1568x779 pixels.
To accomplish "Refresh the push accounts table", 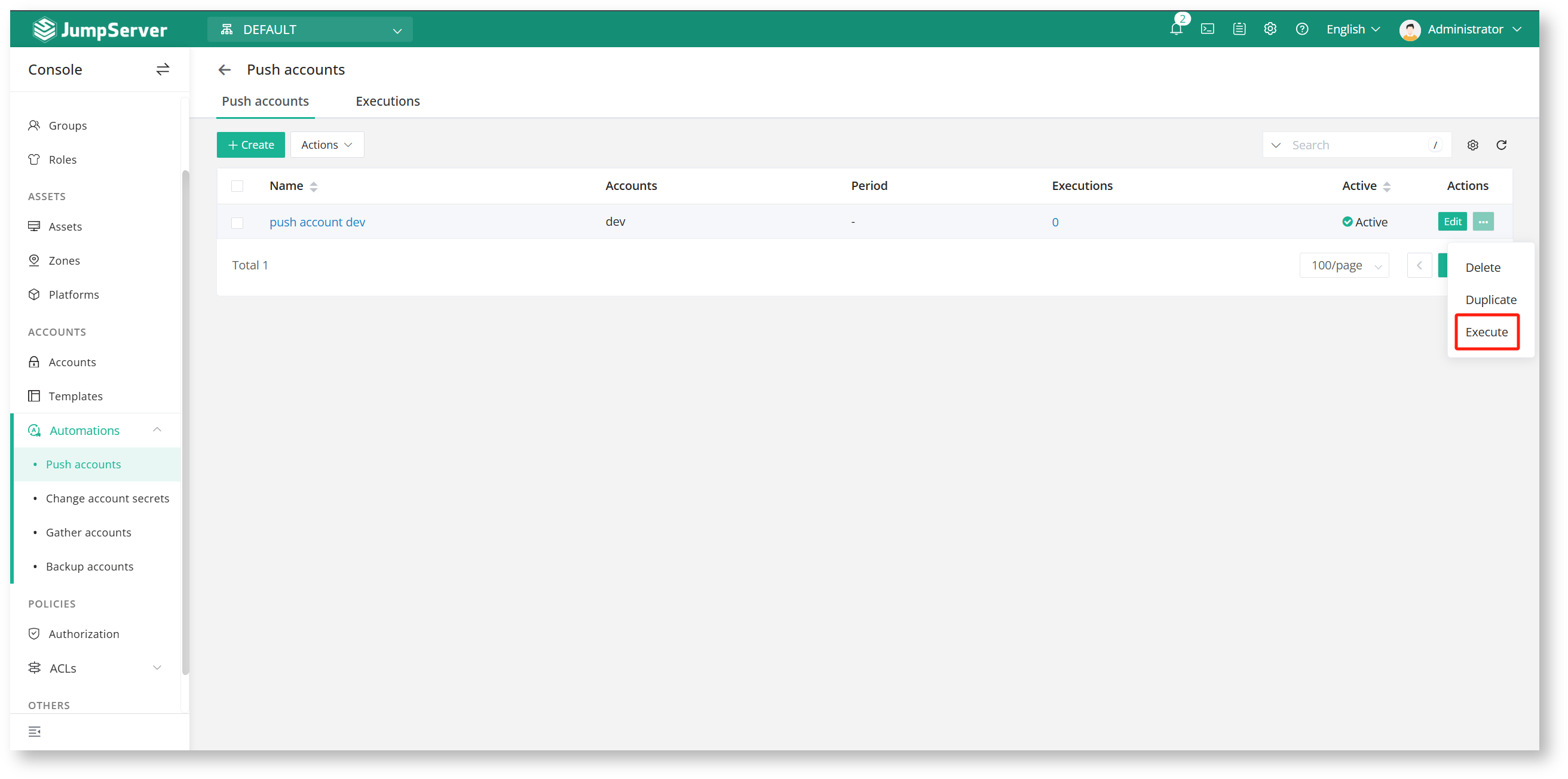I will 1502,145.
